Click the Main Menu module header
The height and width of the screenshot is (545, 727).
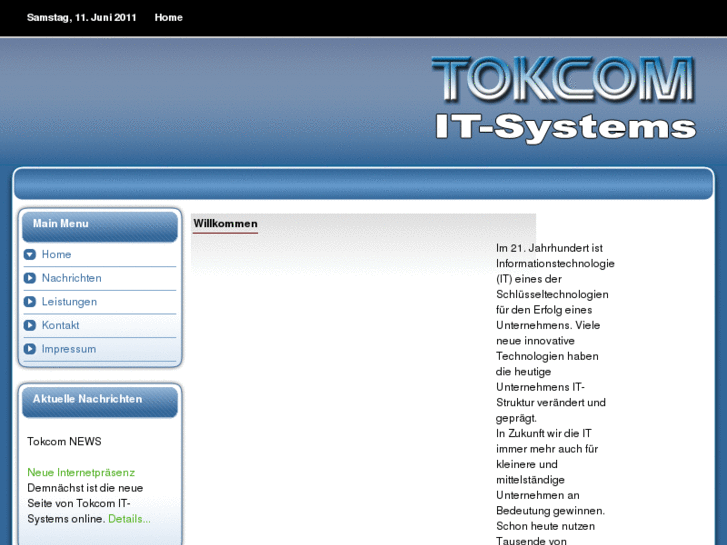click(x=100, y=225)
